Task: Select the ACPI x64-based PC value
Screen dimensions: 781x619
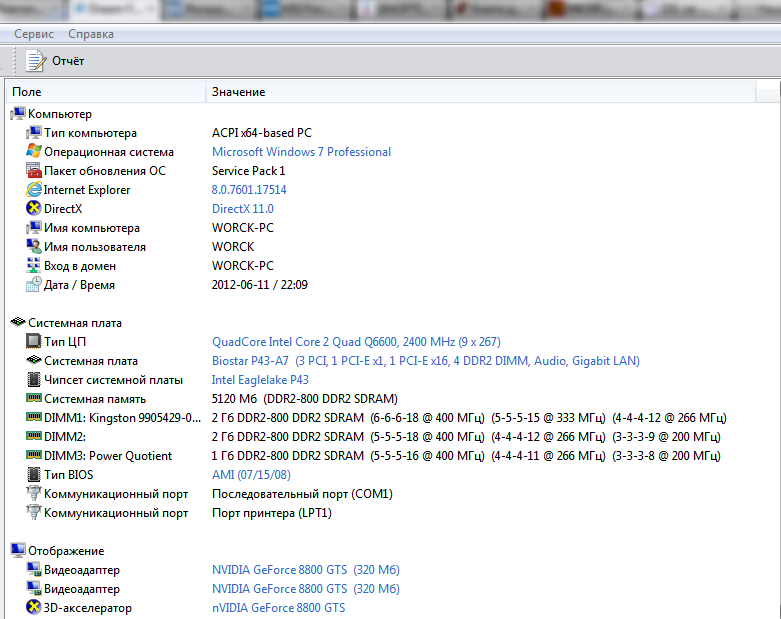Action: click(x=262, y=133)
